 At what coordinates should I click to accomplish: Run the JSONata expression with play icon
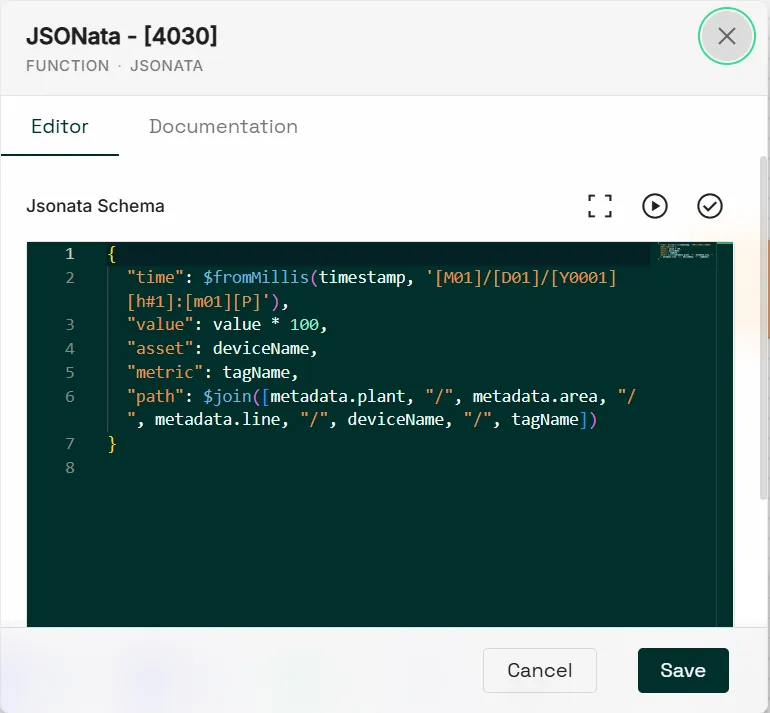[655, 206]
